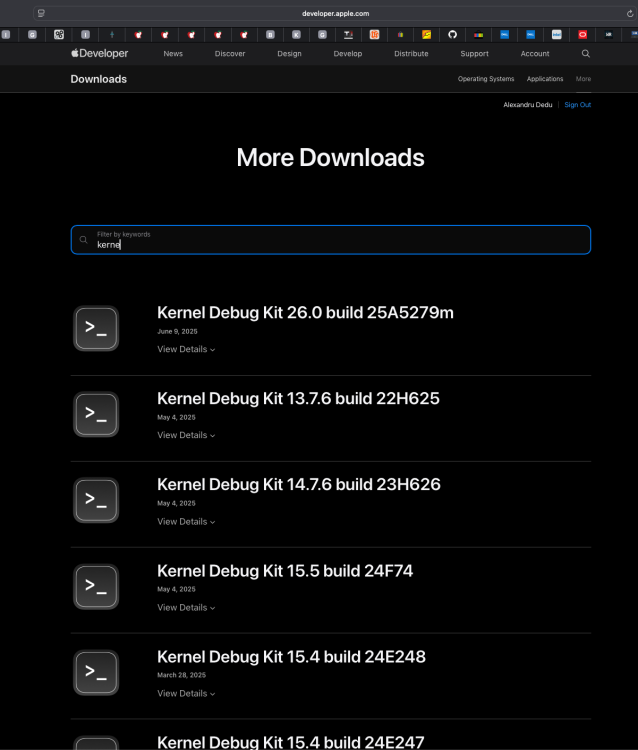Screen dimensions: 638x750
Task: Open the Design menu
Action: click(x=289, y=54)
